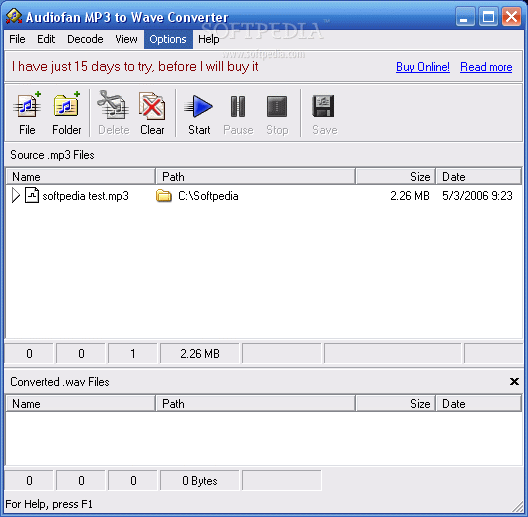Screen dimensions: 528x517
Task: Click the converted files Size column header
Action: pyautogui.click(x=396, y=403)
